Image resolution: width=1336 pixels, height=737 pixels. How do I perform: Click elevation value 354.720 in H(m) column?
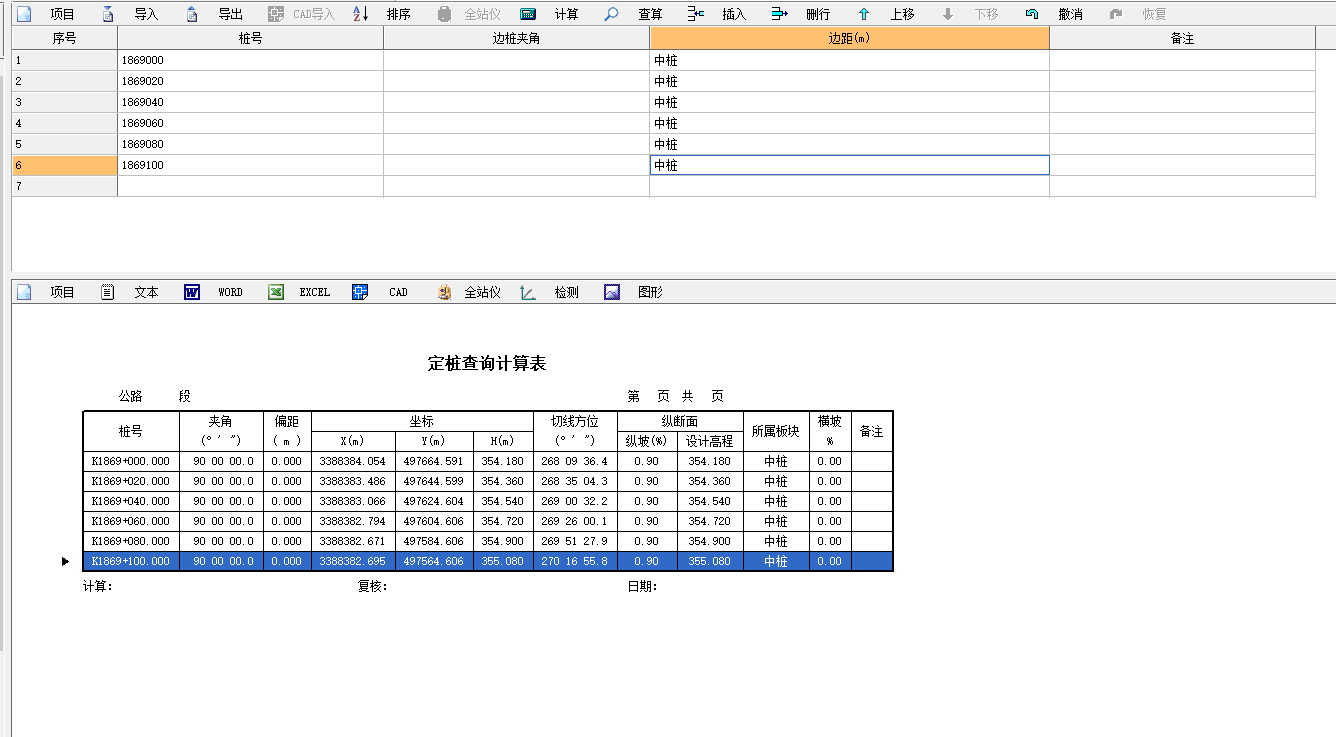pyautogui.click(x=503, y=521)
